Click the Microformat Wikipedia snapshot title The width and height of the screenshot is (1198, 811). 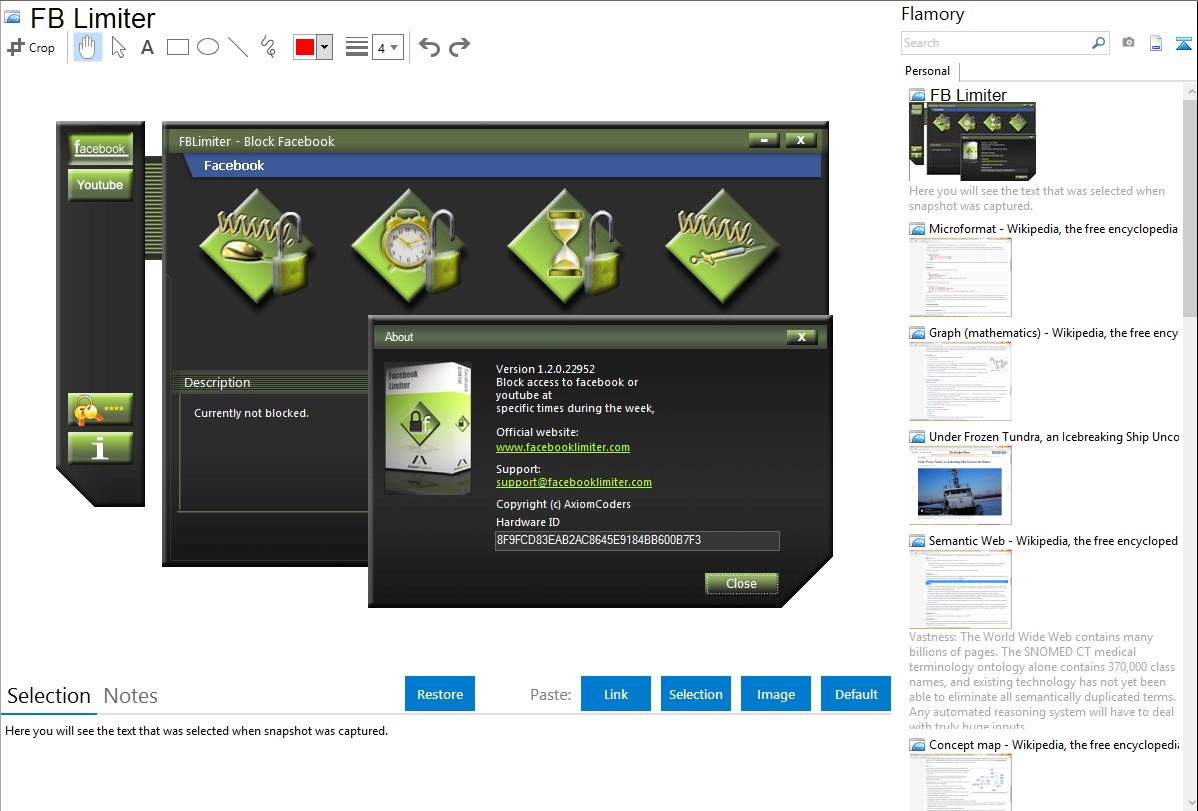point(1053,229)
